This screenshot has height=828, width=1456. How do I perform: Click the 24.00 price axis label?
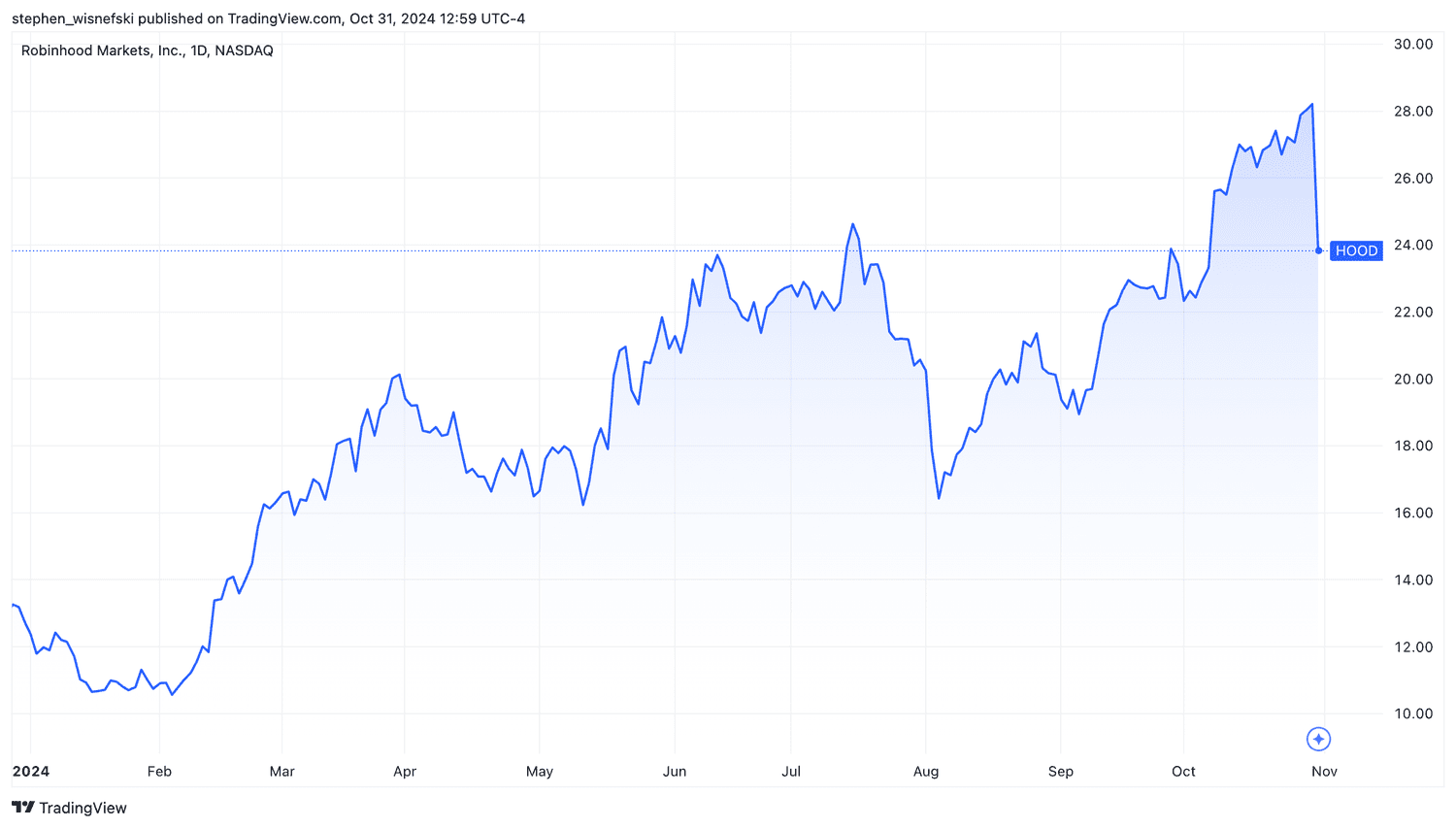click(1413, 245)
